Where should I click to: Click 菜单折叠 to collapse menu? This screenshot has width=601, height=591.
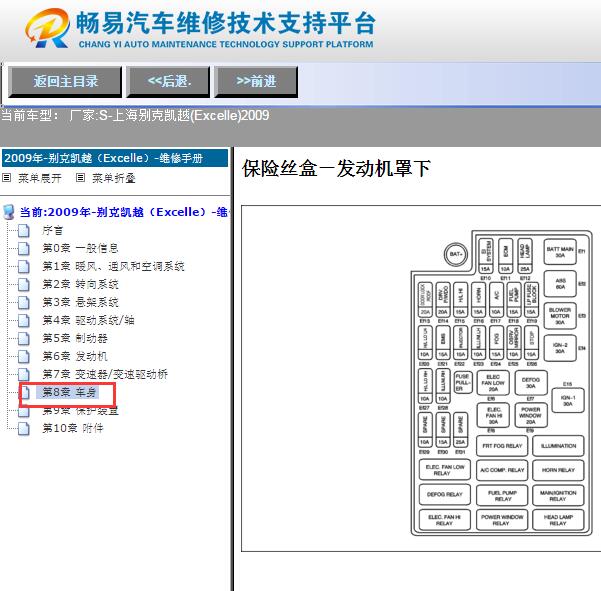click(114, 178)
